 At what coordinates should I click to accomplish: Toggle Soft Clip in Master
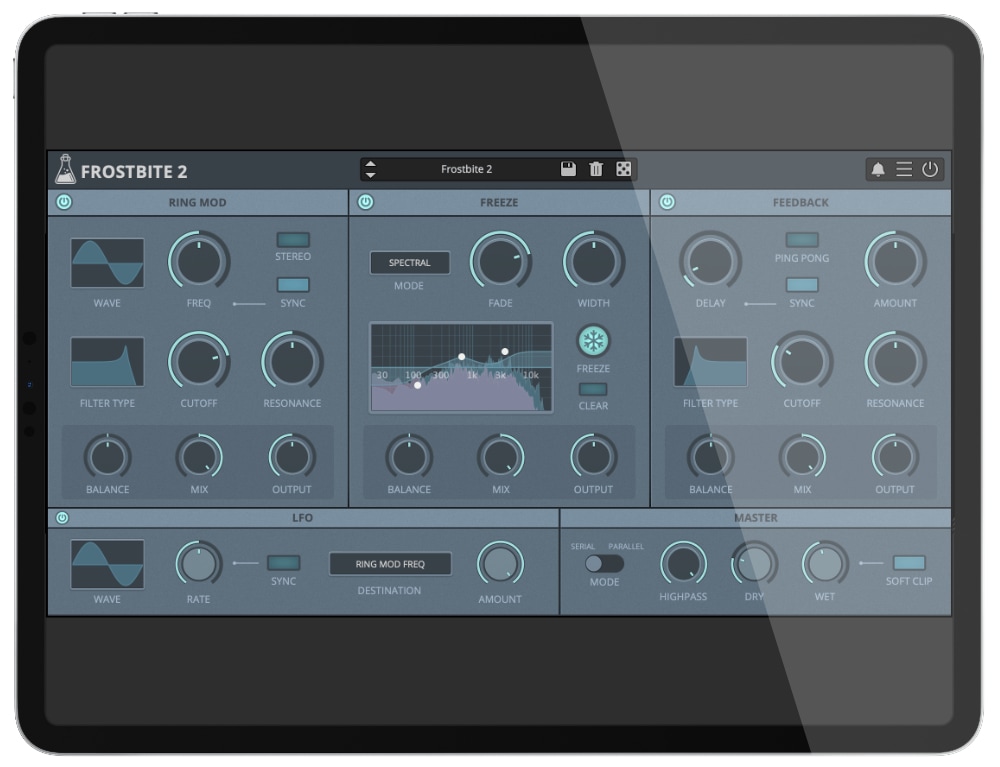click(x=909, y=562)
